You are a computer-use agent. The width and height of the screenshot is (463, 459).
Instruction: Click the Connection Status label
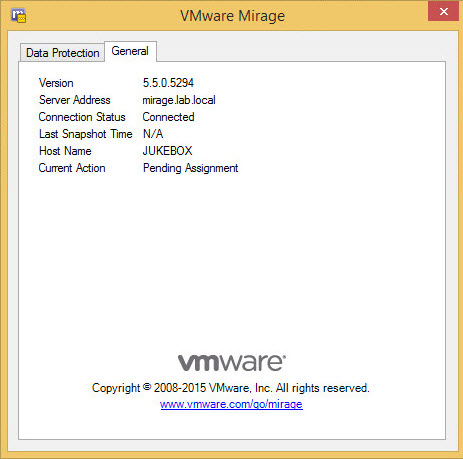pos(82,117)
